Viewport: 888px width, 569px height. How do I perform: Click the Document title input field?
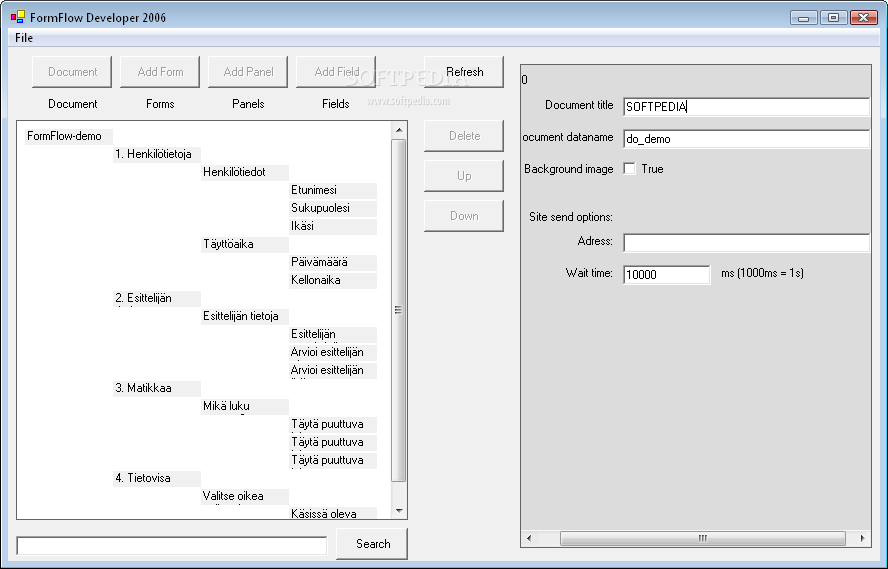(746, 107)
